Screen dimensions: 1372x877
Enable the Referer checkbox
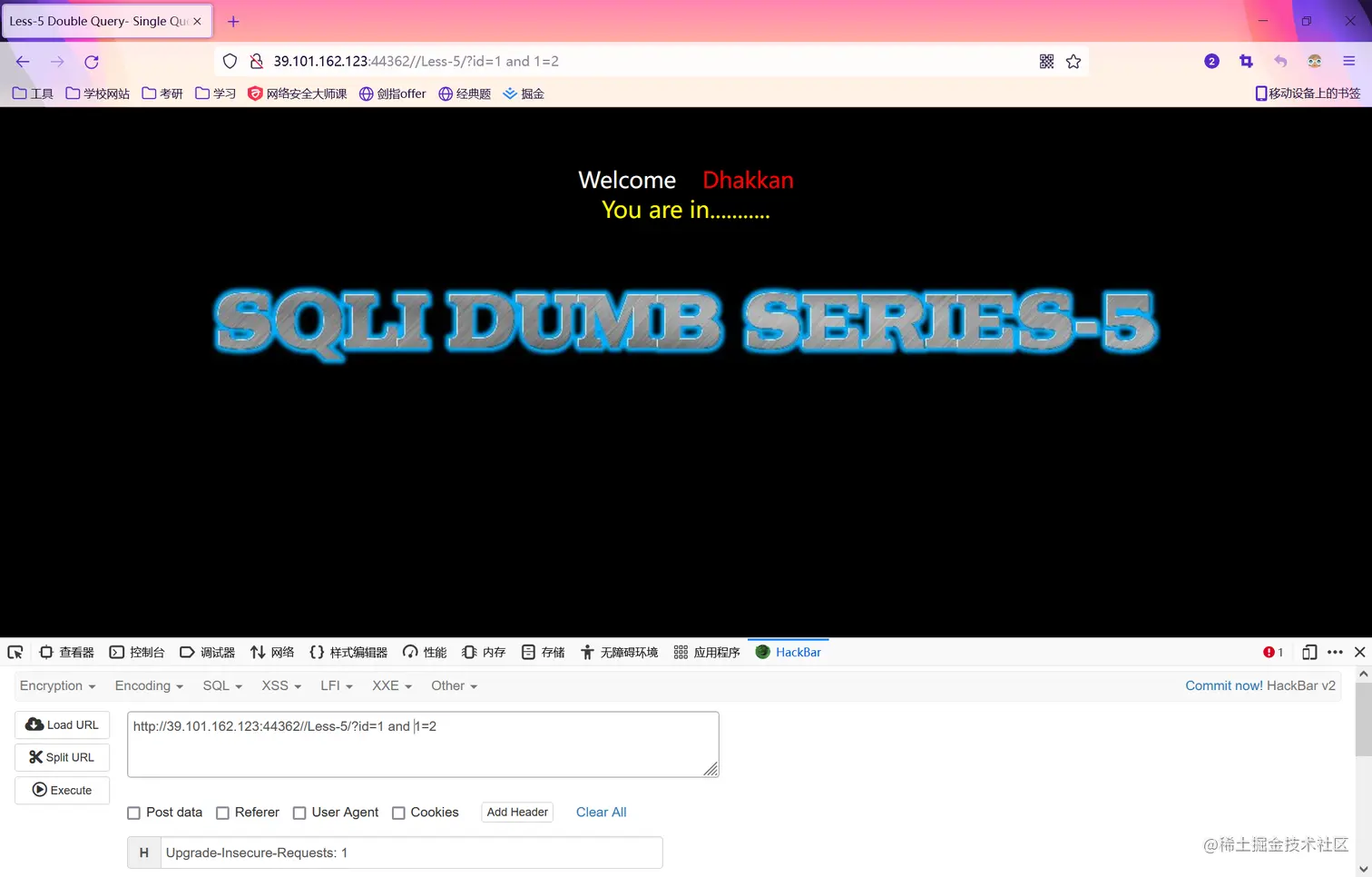click(x=222, y=813)
